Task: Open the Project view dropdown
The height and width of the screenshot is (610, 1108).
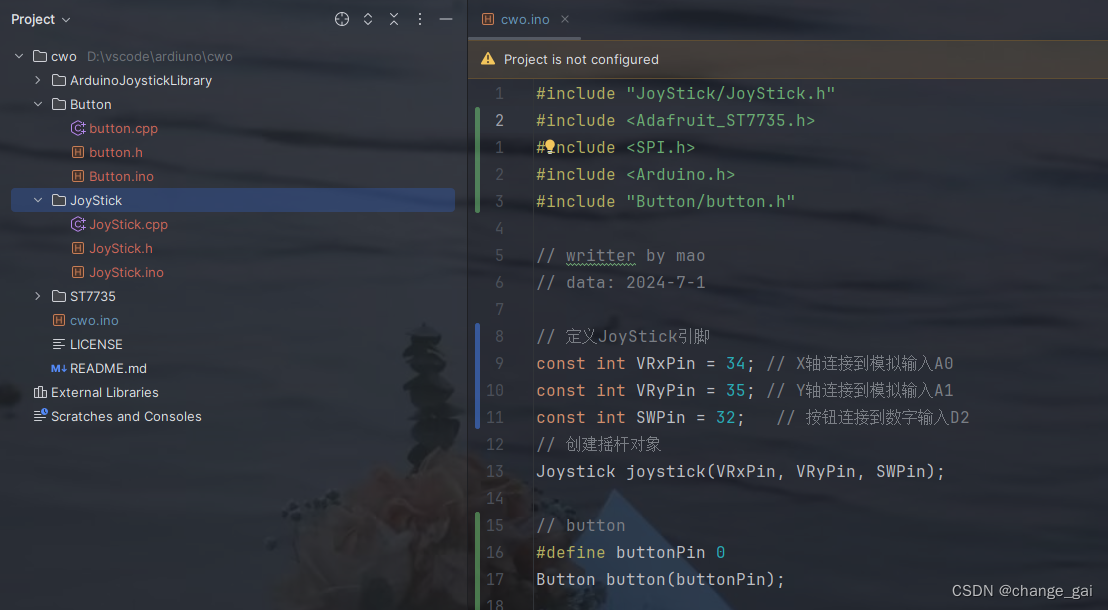Action: click(x=41, y=19)
